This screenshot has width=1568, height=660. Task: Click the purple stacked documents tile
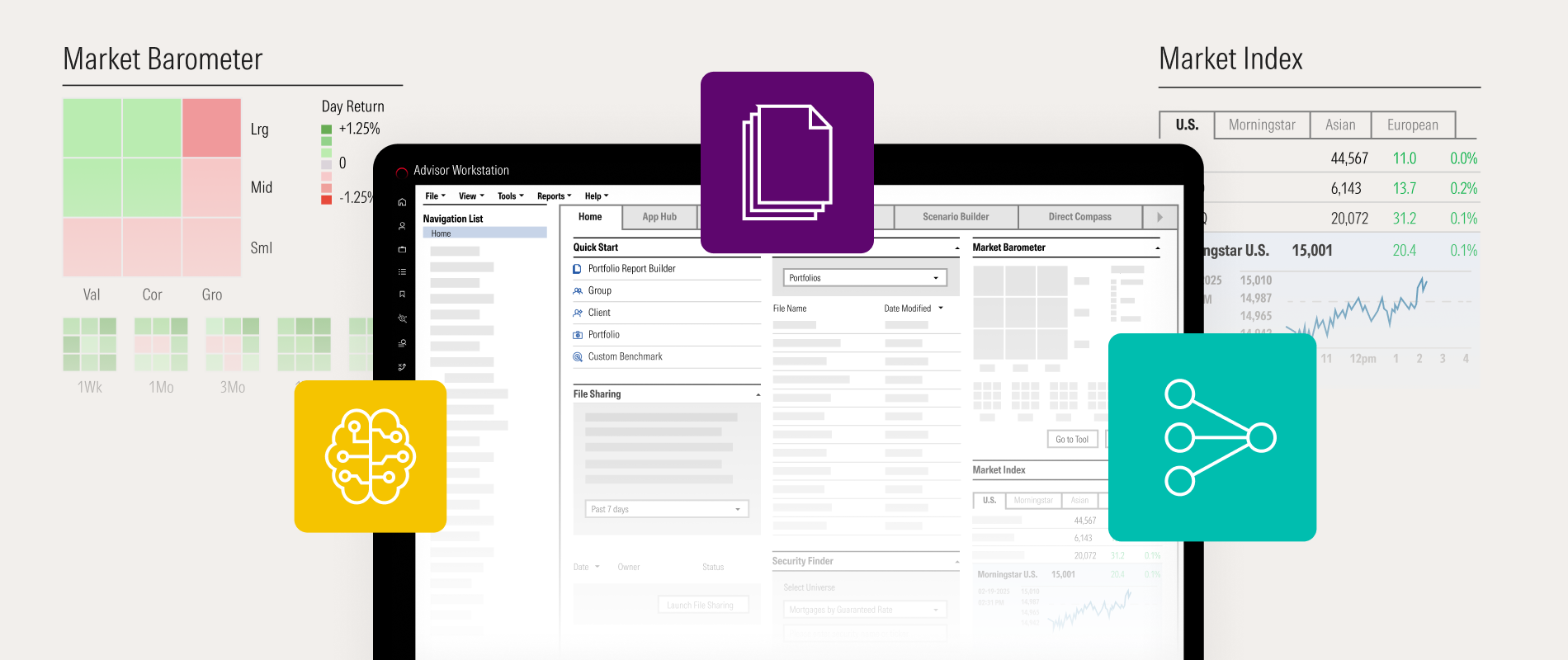click(786, 163)
